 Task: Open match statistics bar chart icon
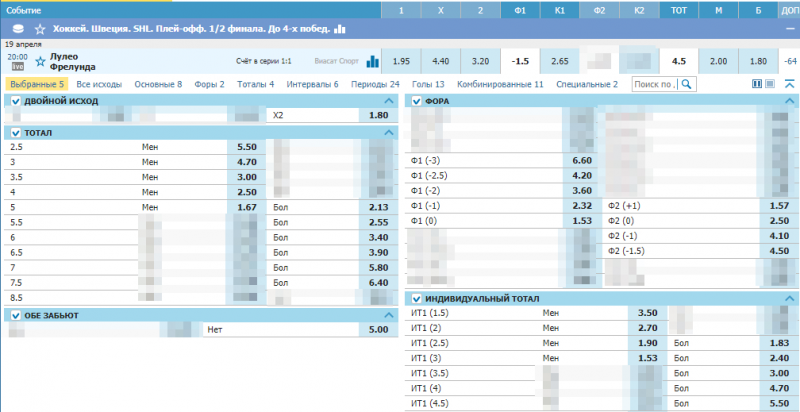372,61
